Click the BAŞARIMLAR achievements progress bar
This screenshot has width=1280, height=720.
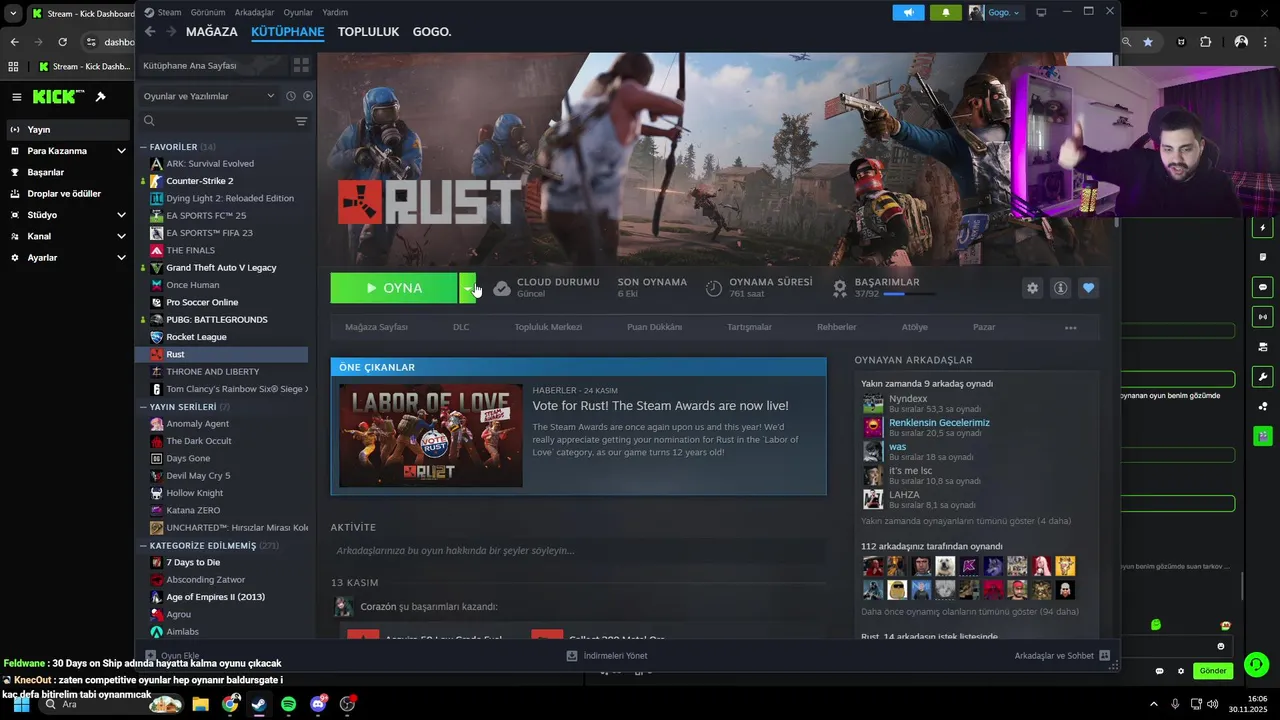(x=909, y=294)
